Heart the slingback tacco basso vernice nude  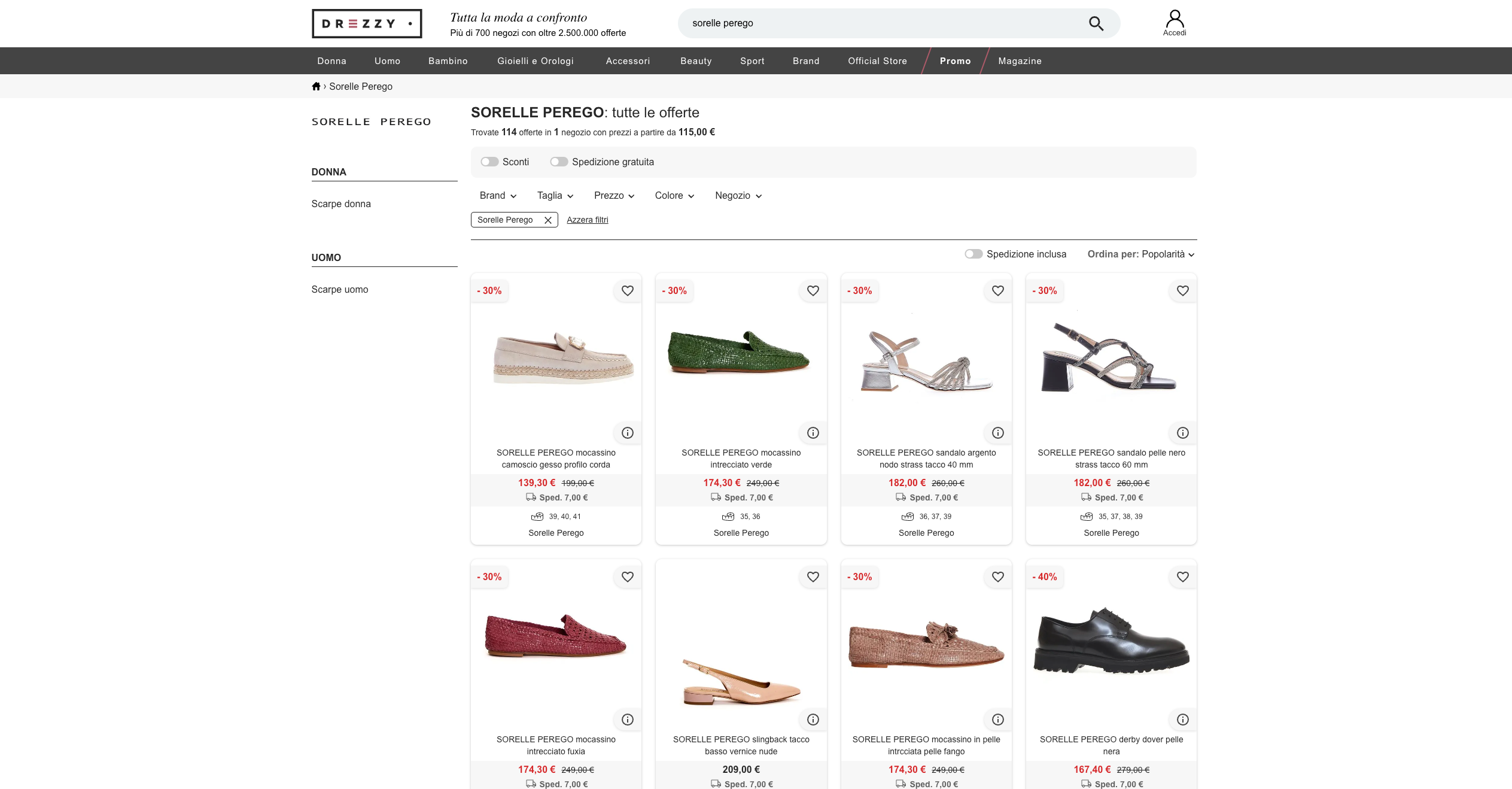pyautogui.click(x=813, y=576)
